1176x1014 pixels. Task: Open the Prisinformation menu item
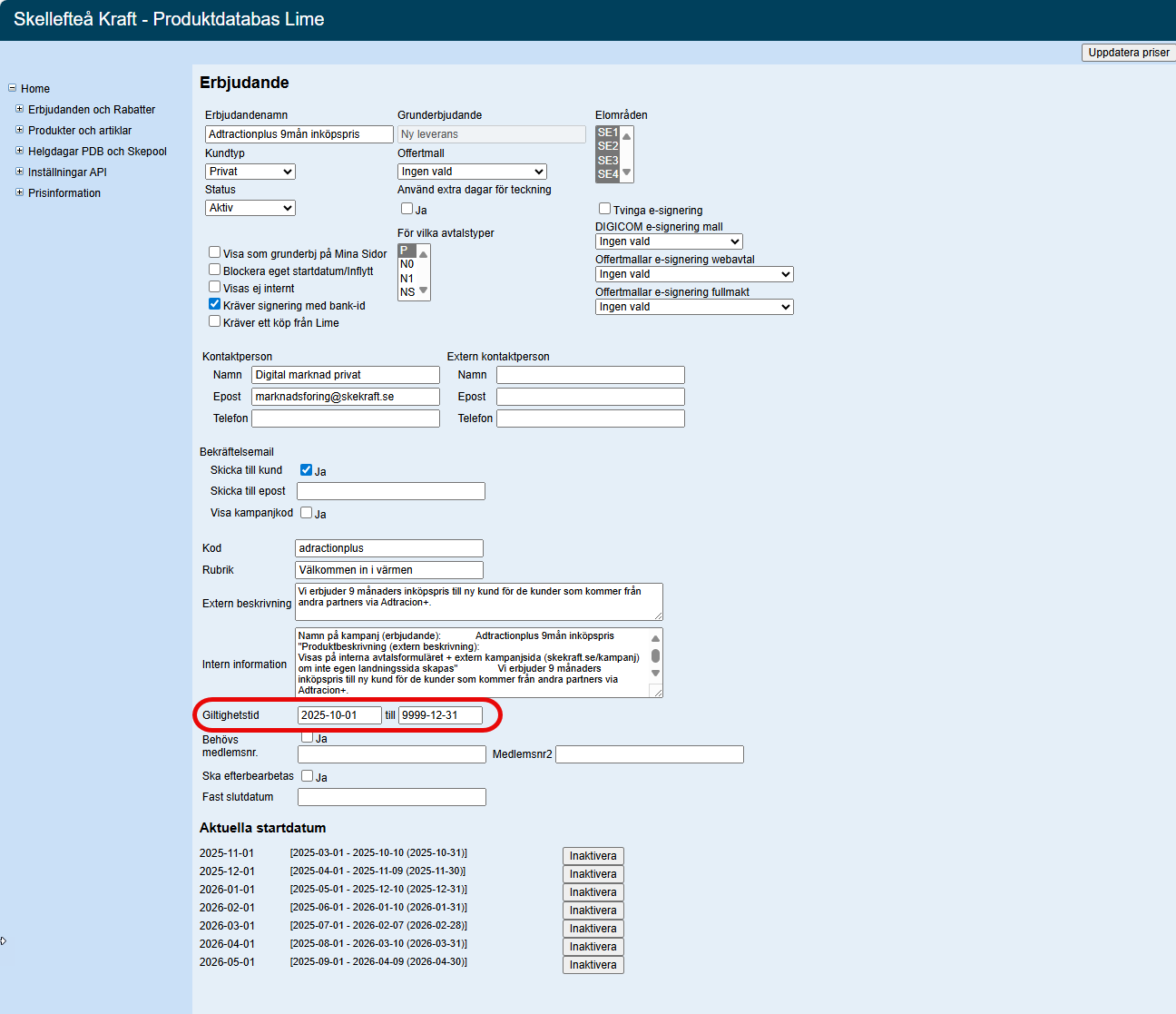64,193
